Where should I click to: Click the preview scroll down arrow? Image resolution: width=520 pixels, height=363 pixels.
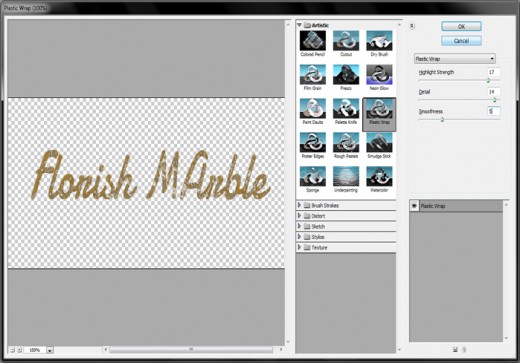click(x=288, y=342)
